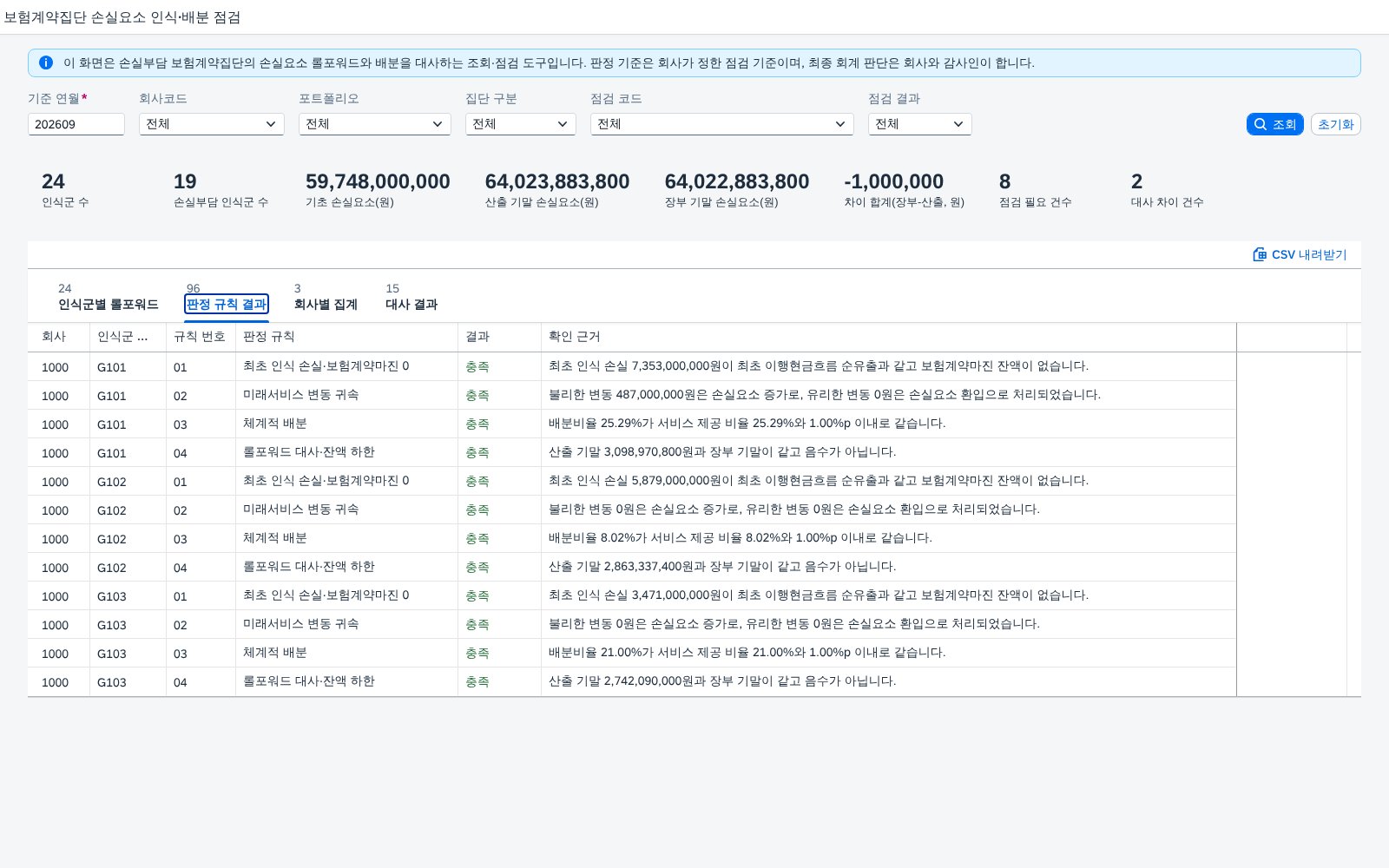Click the 최초 인식 손실 5,879,000,000원 explanation

[x=819, y=481]
